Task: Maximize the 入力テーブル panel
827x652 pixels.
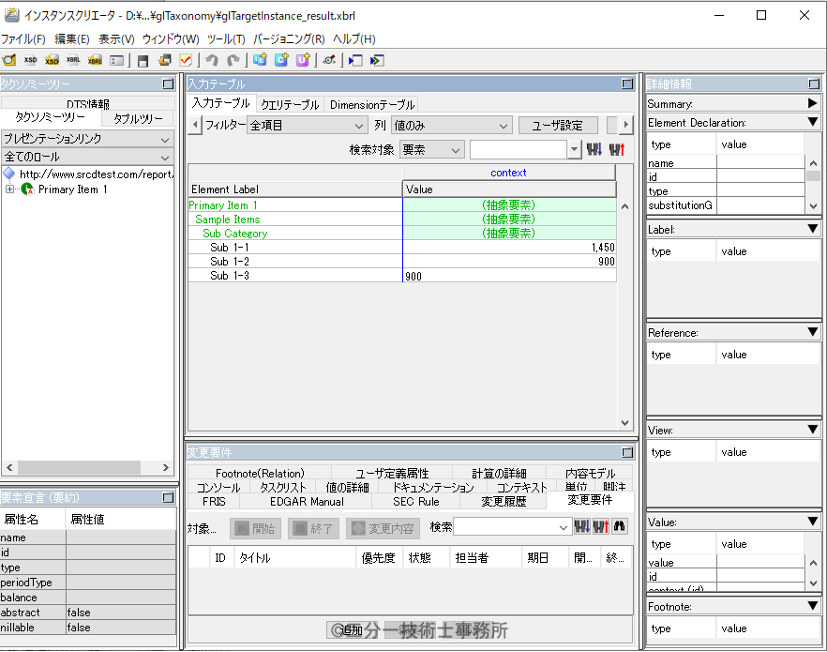Action: tap(627, 84)
